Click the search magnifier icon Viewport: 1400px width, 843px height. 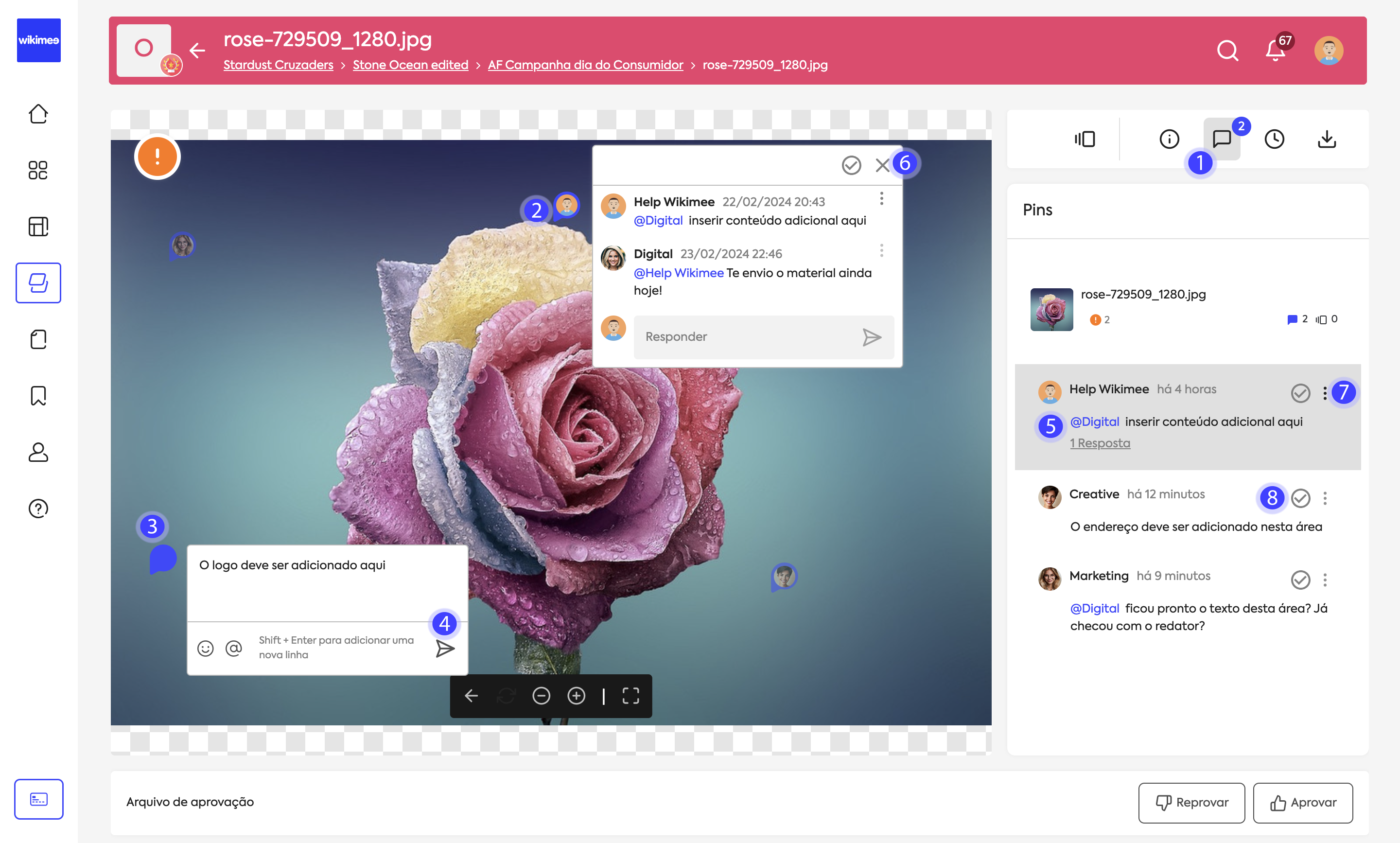[x=1227, y=51]
